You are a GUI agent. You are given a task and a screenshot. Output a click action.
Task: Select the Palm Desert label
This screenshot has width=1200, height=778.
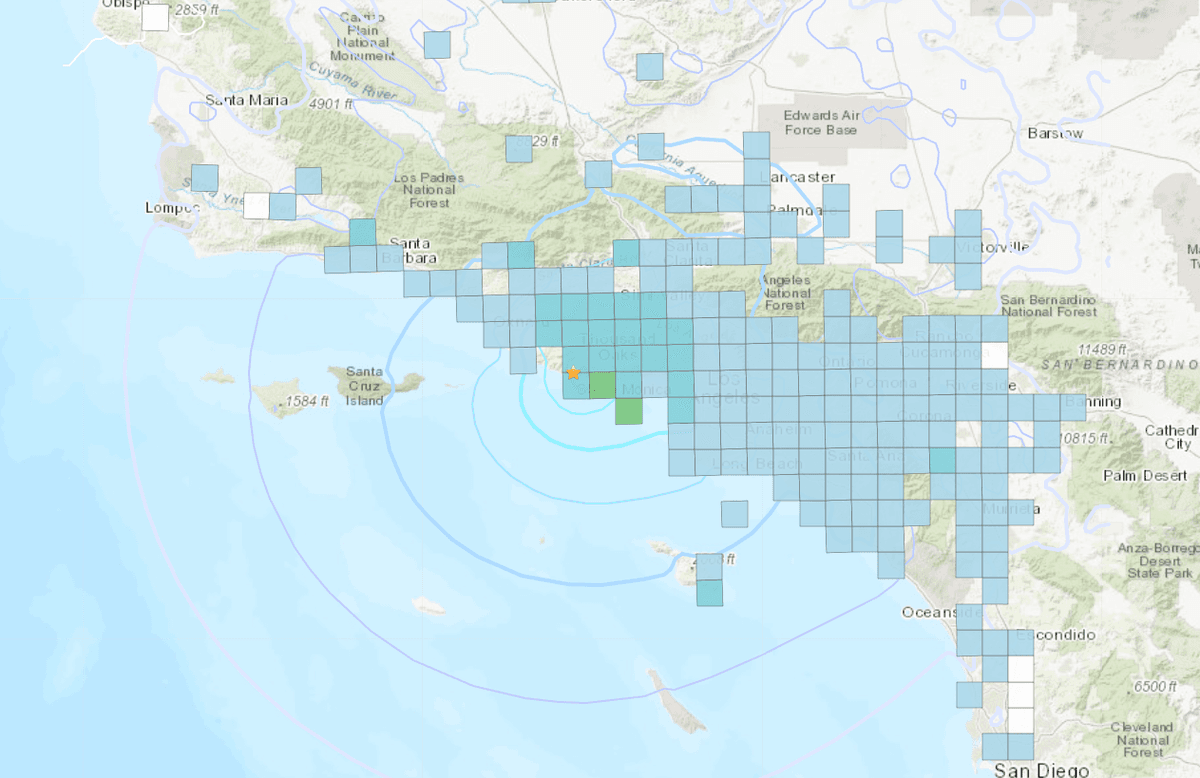(x=1145, y=476)
